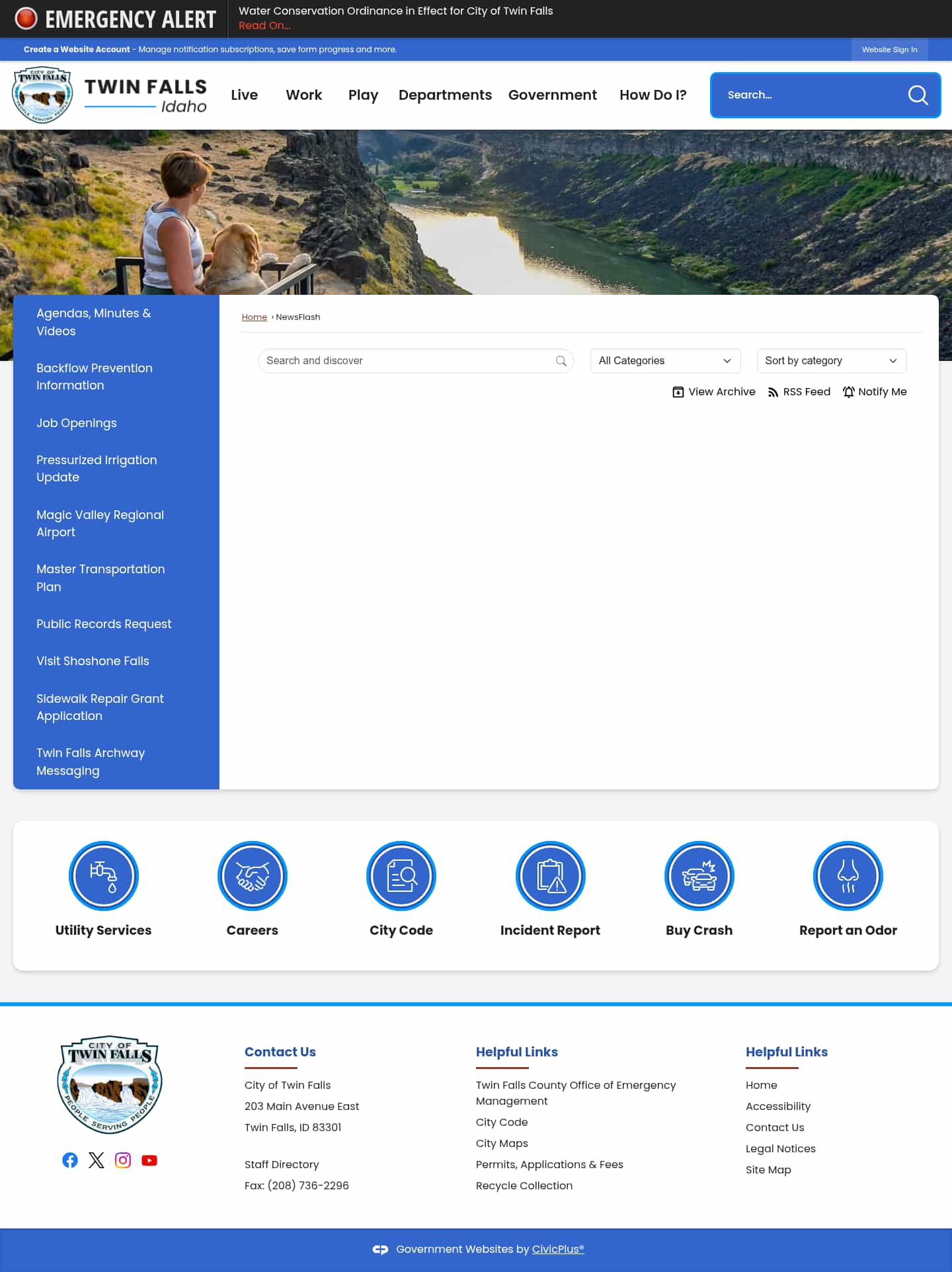
Task: Visit the city's Facebook page icon
Action: 70,1160
